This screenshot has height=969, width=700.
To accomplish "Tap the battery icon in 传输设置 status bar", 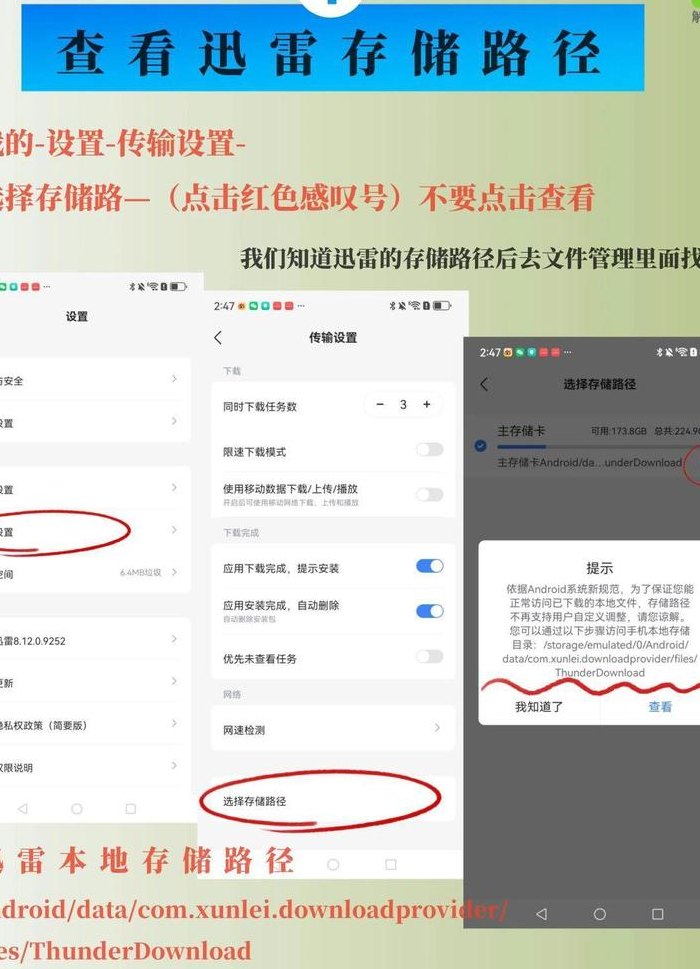I will pyautogui.click(x=442, y=305).
